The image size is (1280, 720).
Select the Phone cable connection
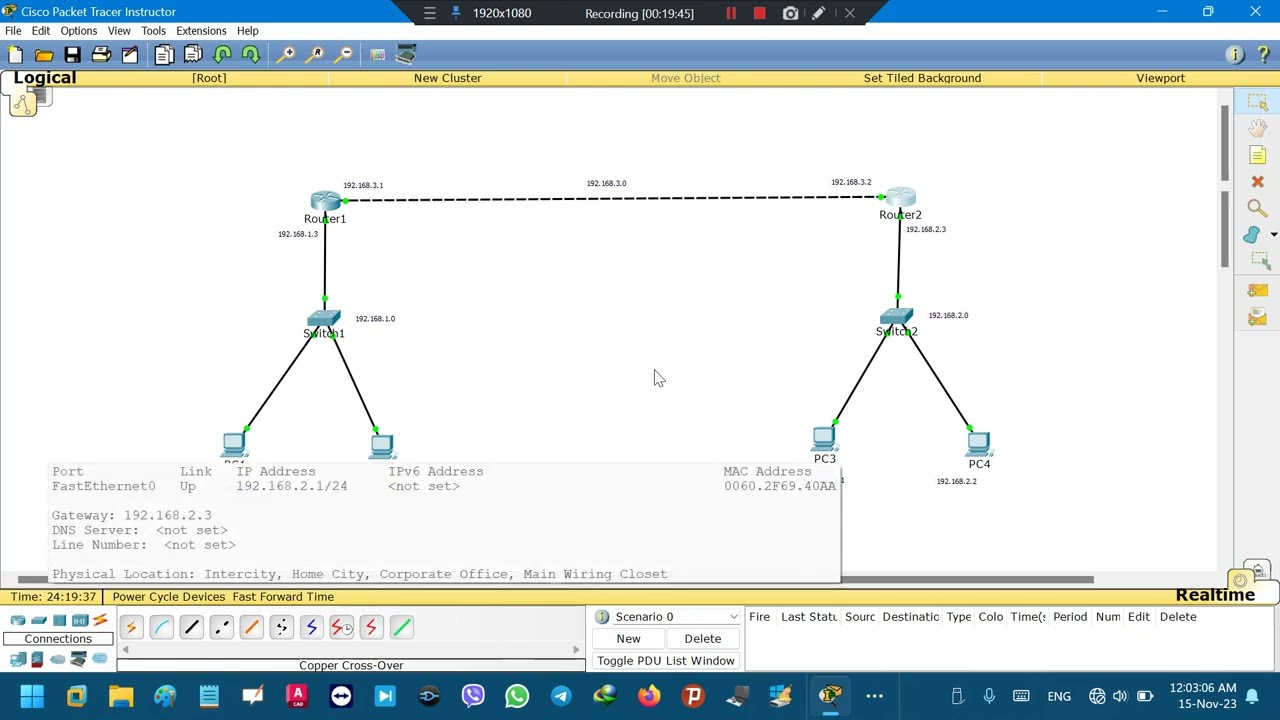(x=281, y=627)
